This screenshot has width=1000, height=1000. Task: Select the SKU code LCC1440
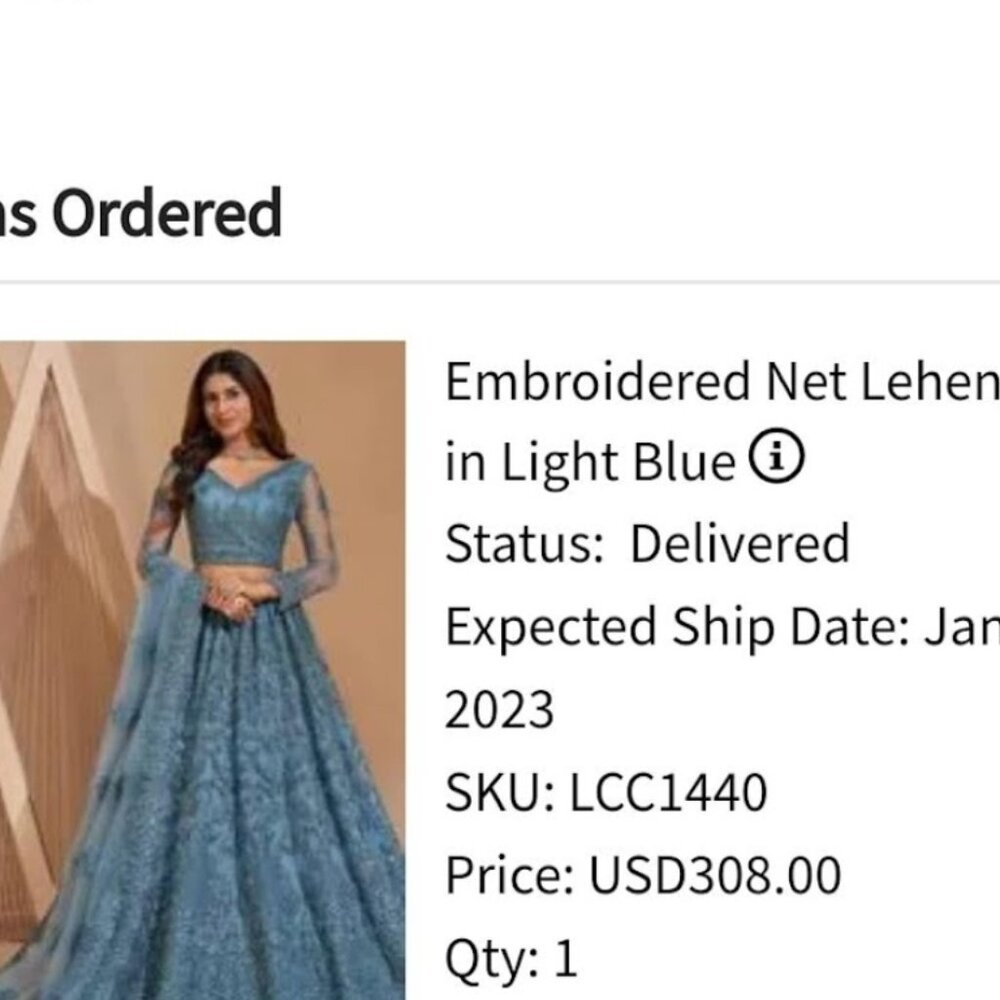[x=668, y=792]
